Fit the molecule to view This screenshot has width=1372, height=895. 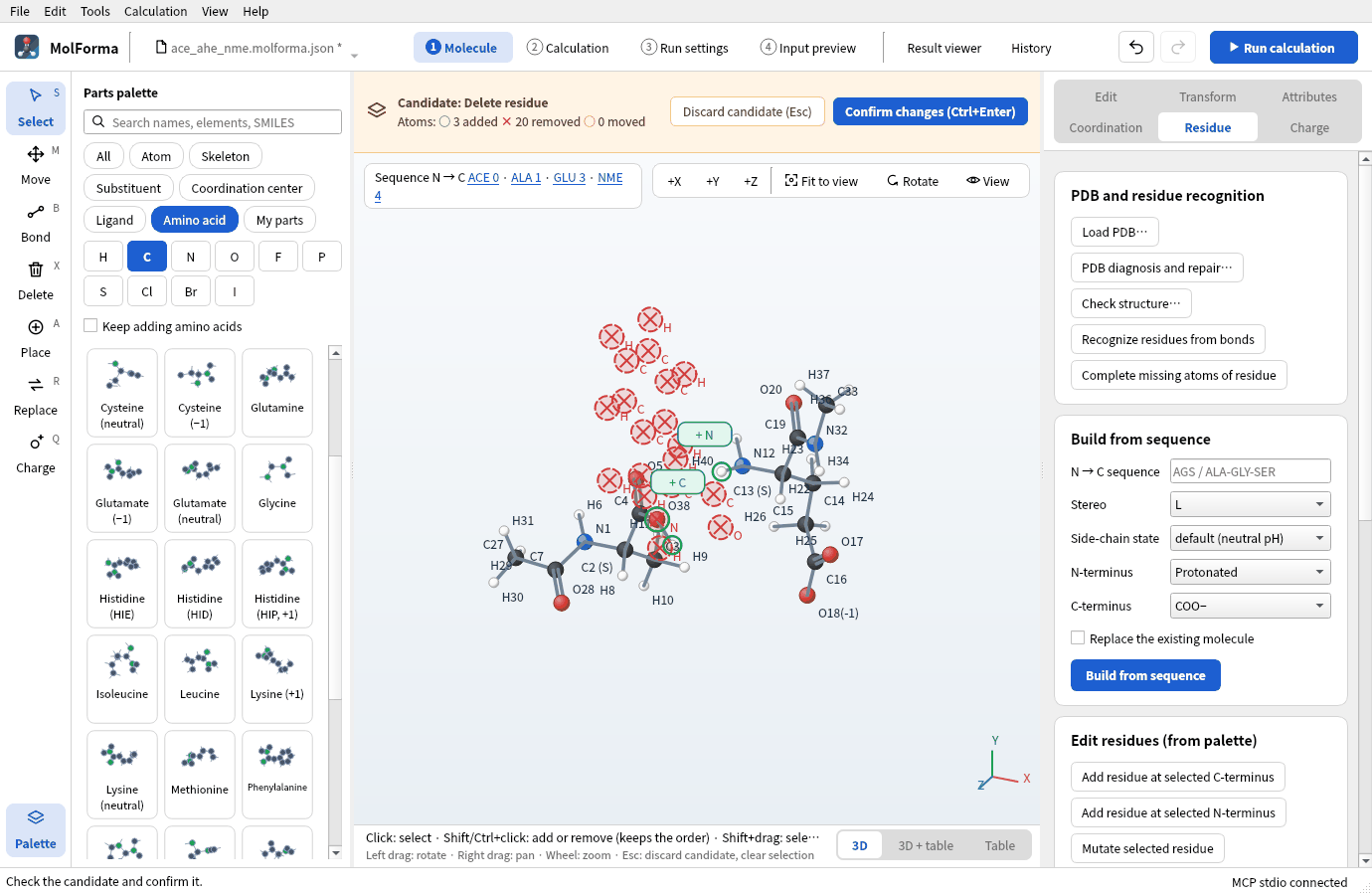click(821, 181)
